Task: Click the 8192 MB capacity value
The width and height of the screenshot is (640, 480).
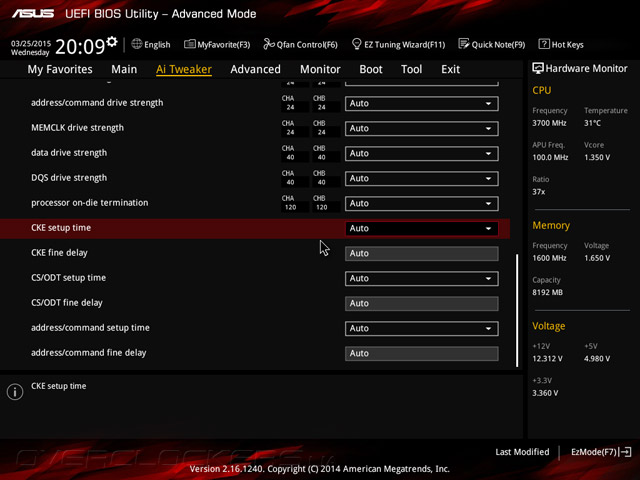Action: point(547,292)
